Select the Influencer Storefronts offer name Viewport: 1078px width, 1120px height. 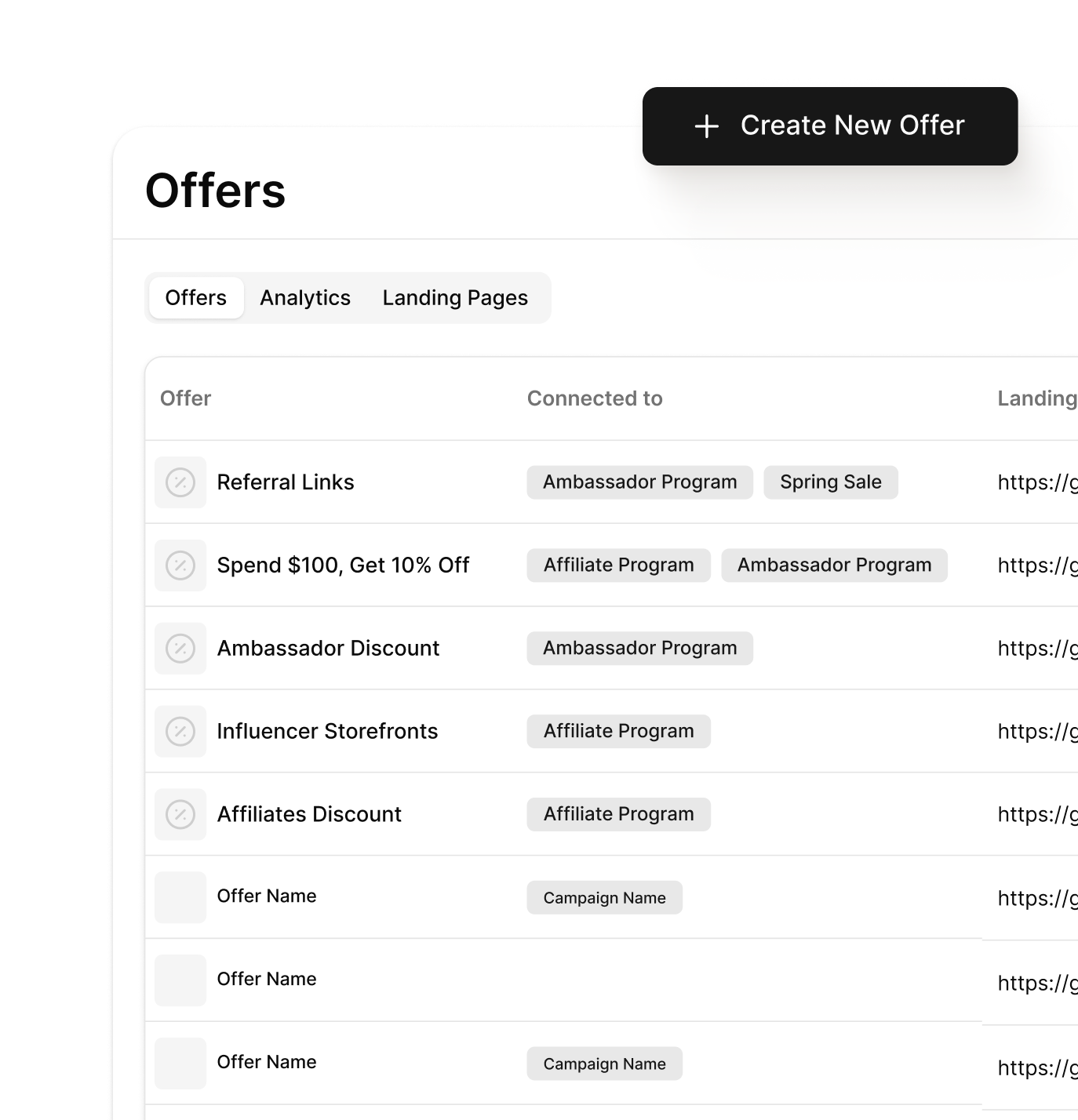327,732
